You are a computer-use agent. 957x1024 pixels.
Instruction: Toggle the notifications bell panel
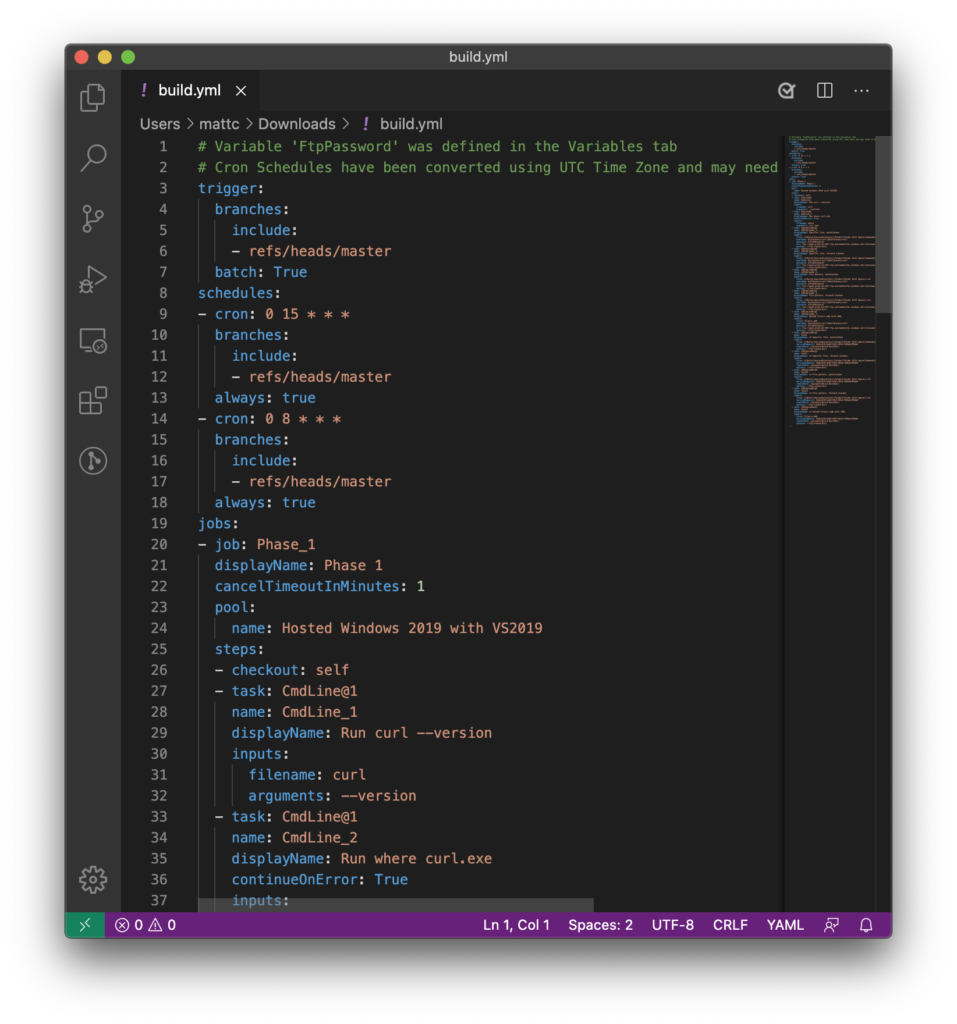point(866,925)
